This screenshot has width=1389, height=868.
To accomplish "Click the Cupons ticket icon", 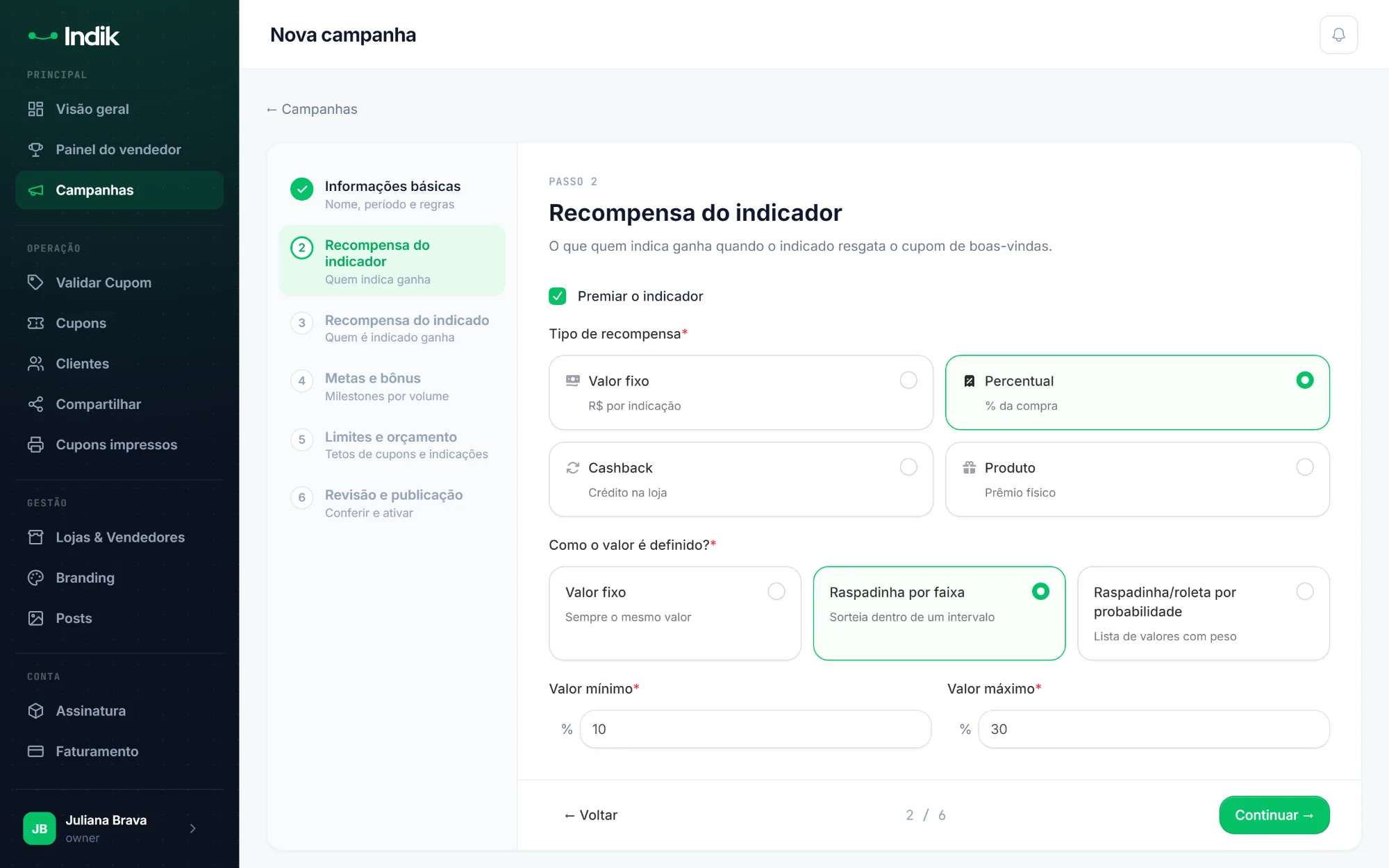I will [x=35, y=323].
